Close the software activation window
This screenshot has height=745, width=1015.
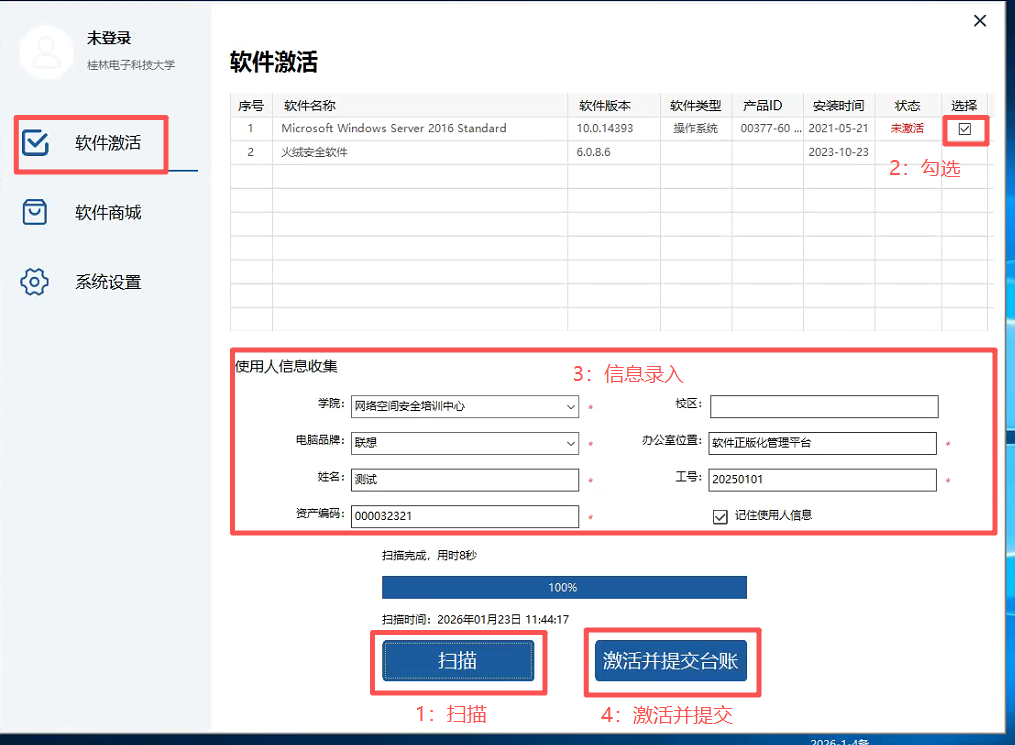click(x=980, y=21)
